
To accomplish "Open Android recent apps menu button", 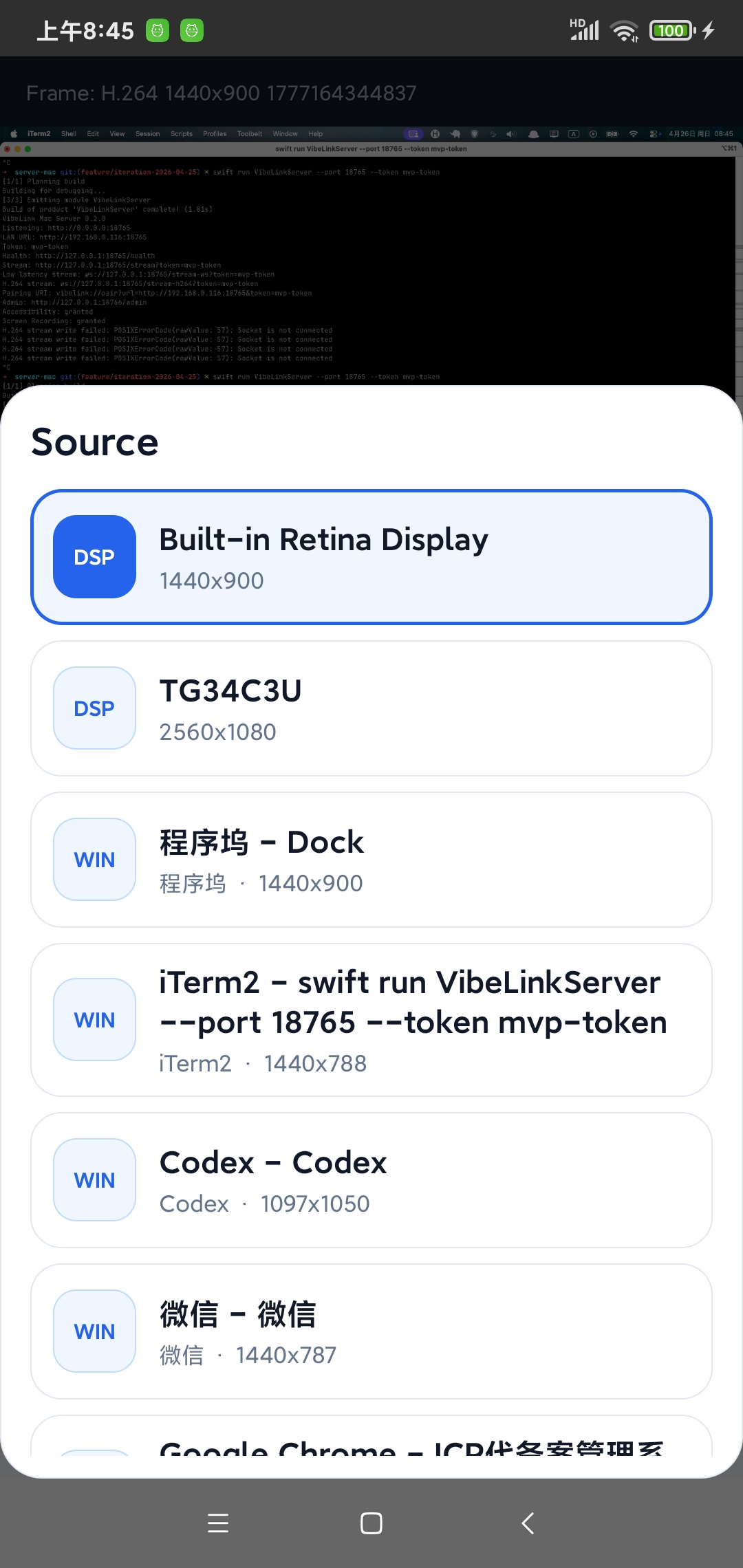I will point(218,1523).
